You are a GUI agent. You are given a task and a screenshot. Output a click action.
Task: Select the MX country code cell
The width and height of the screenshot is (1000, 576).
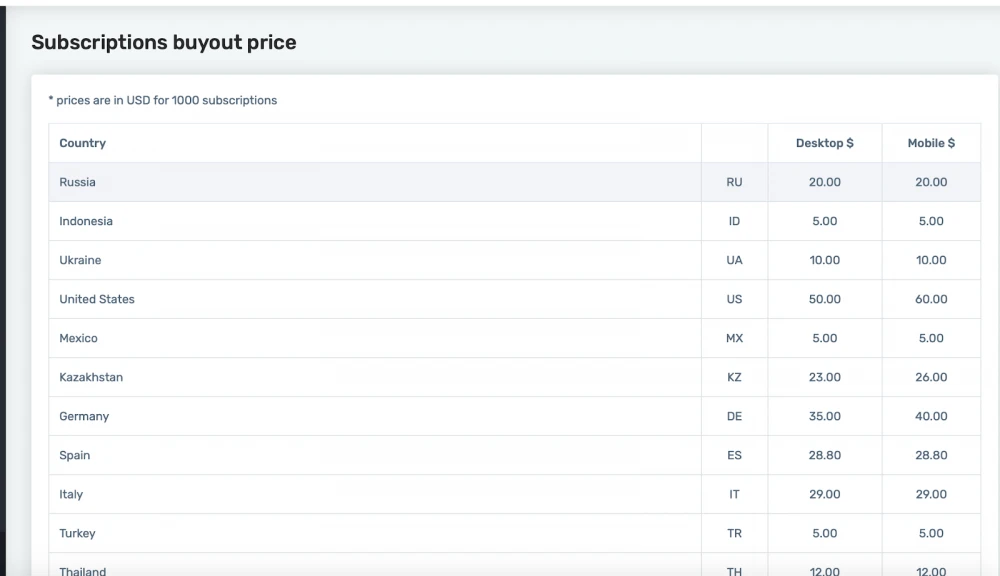(735, 338)
